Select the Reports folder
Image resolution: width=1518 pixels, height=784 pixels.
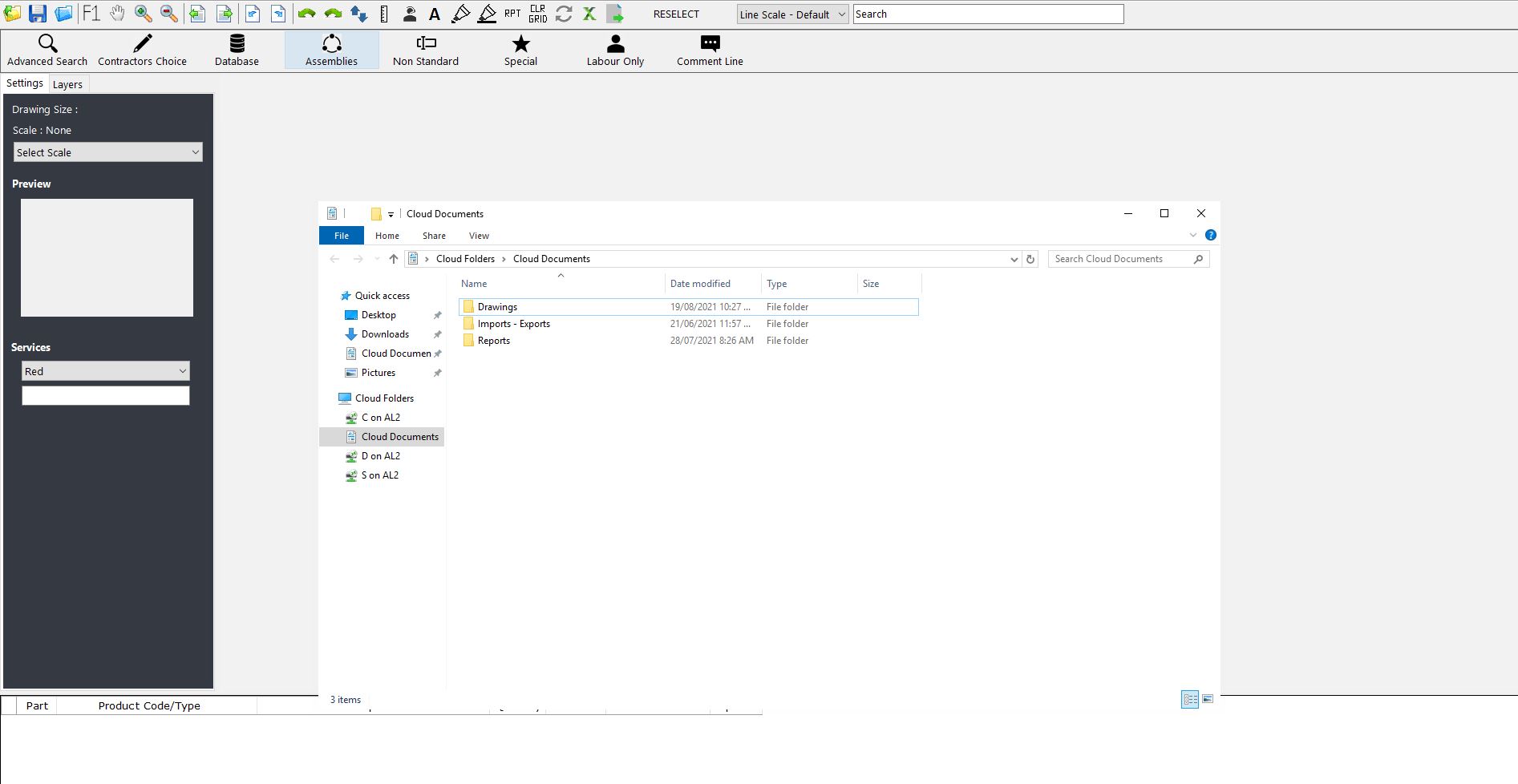(x=493, y=341)
